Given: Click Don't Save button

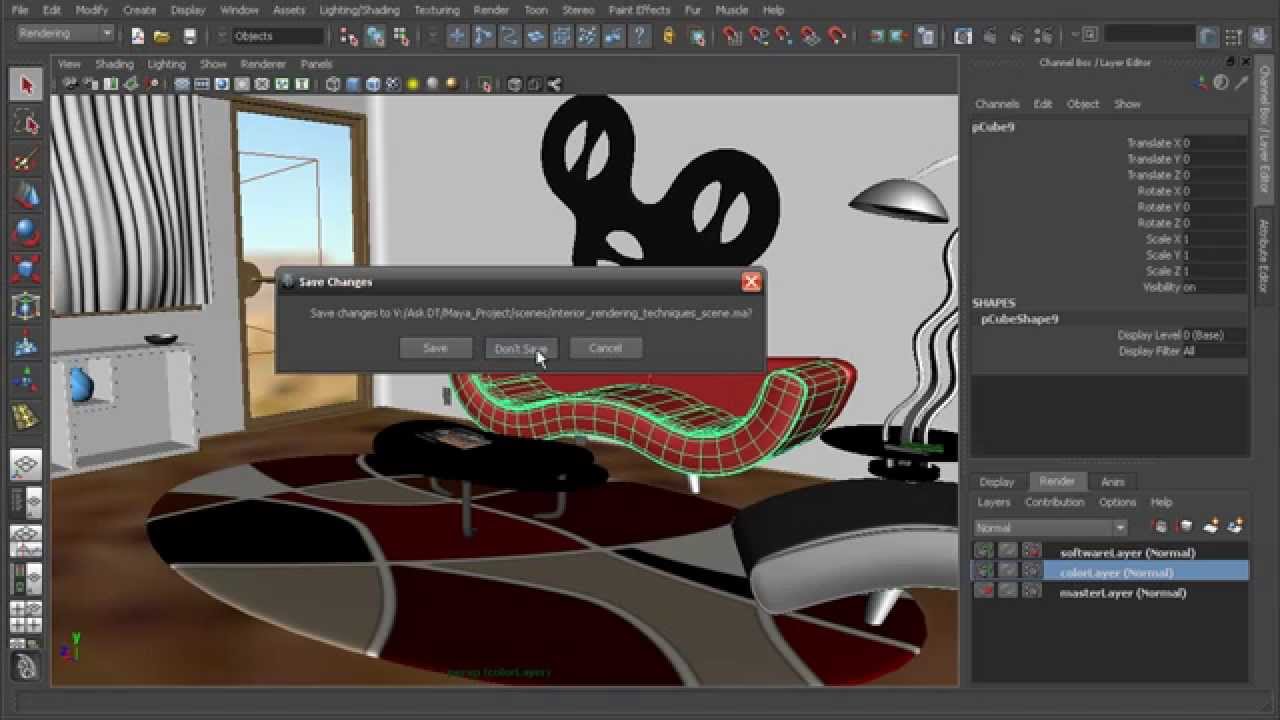Looking at the screenshot, I should point(521,348).
